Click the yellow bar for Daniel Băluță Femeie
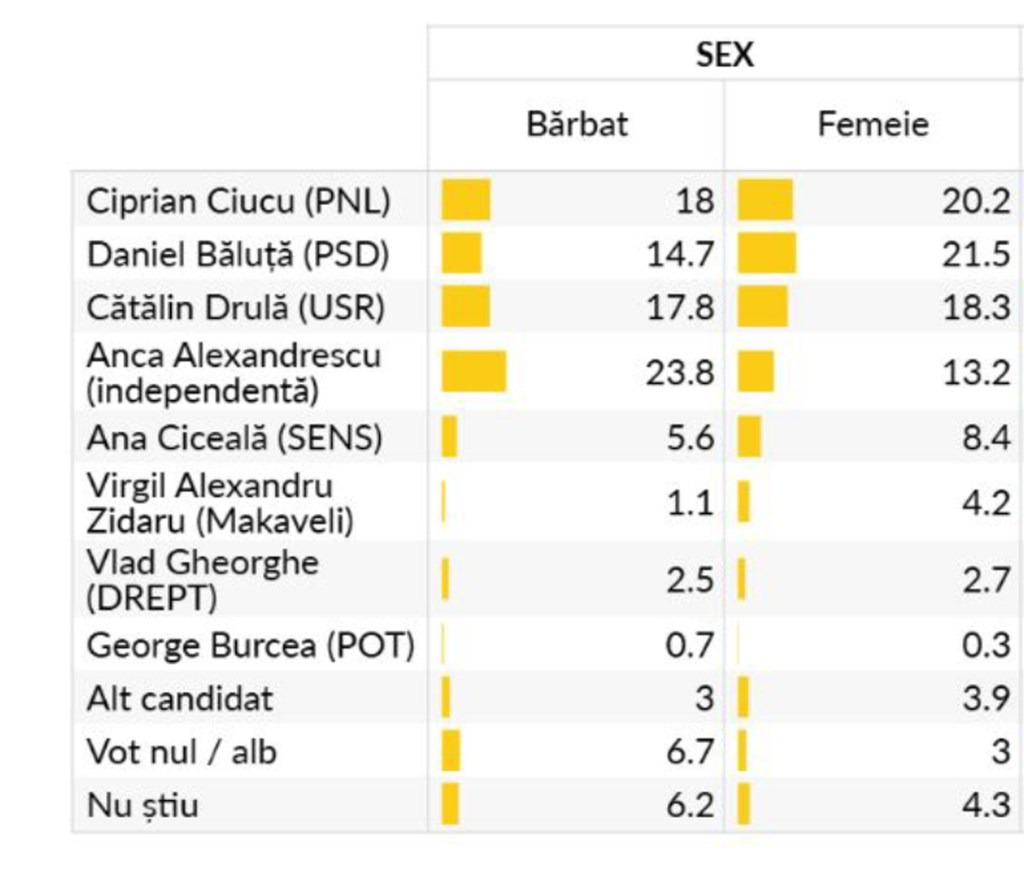This screenshot has width=1024, height=869. coord(767,254)
